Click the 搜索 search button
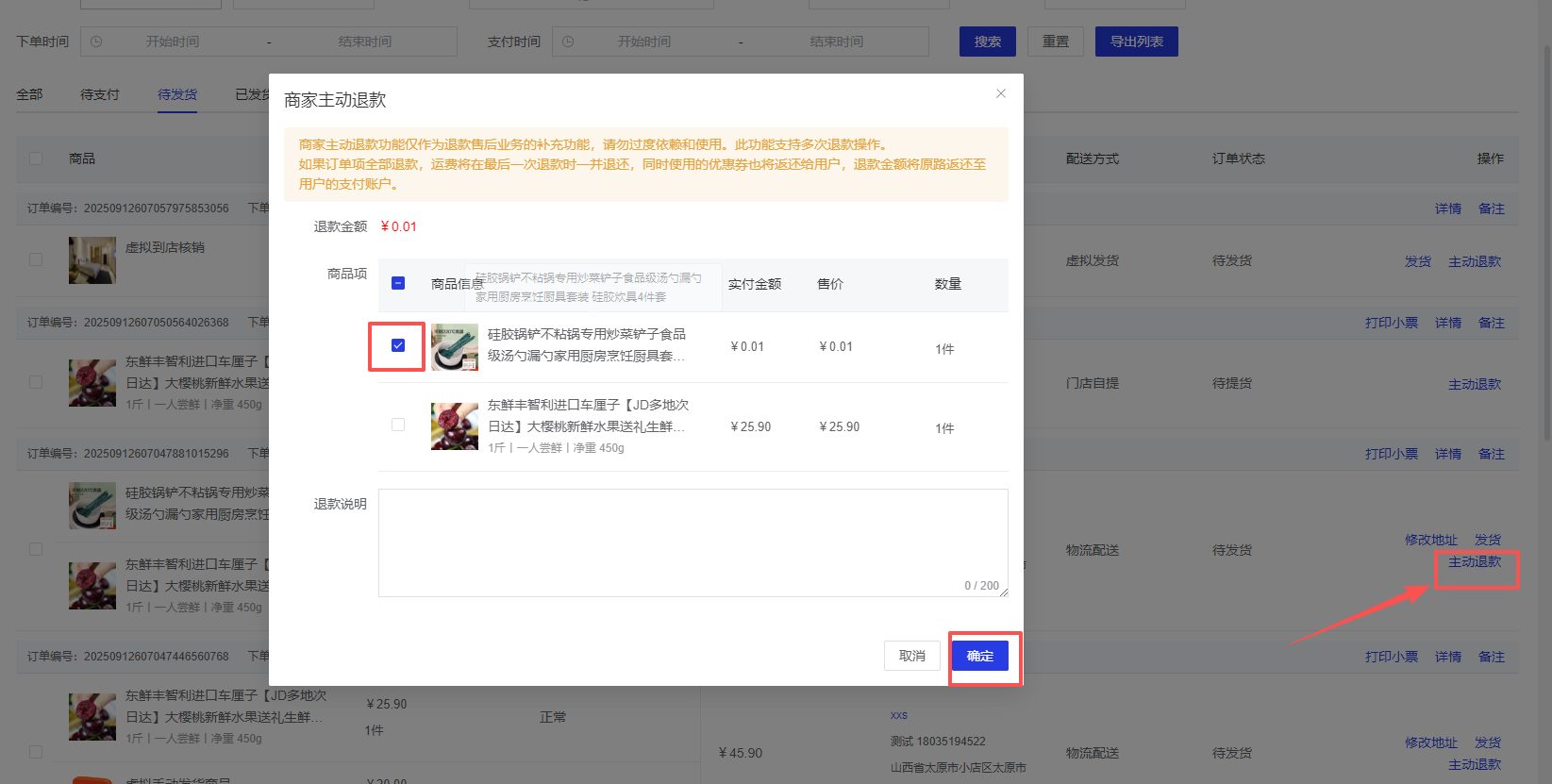The width and height of the screenshot is (1552, 784). click(988, 42)
